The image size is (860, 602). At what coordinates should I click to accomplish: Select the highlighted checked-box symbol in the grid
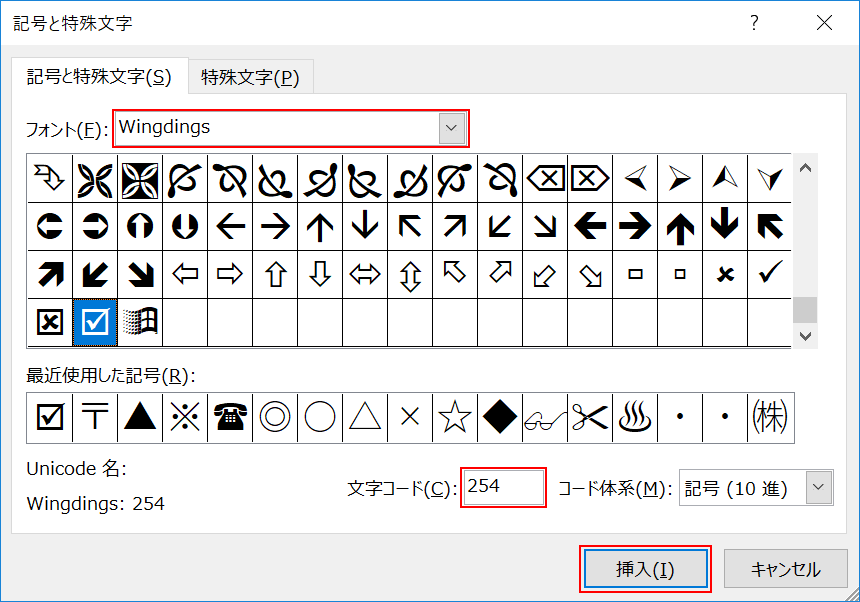(95, 322)
